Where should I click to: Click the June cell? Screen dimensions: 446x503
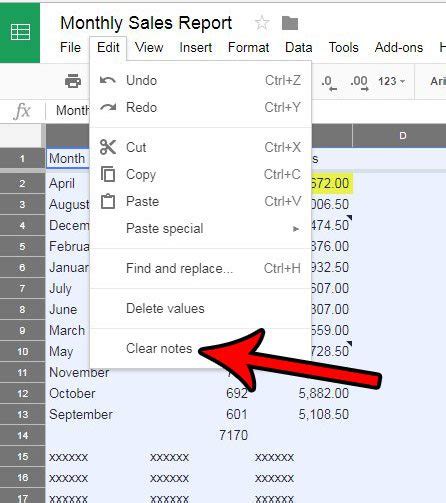(68, 310)
